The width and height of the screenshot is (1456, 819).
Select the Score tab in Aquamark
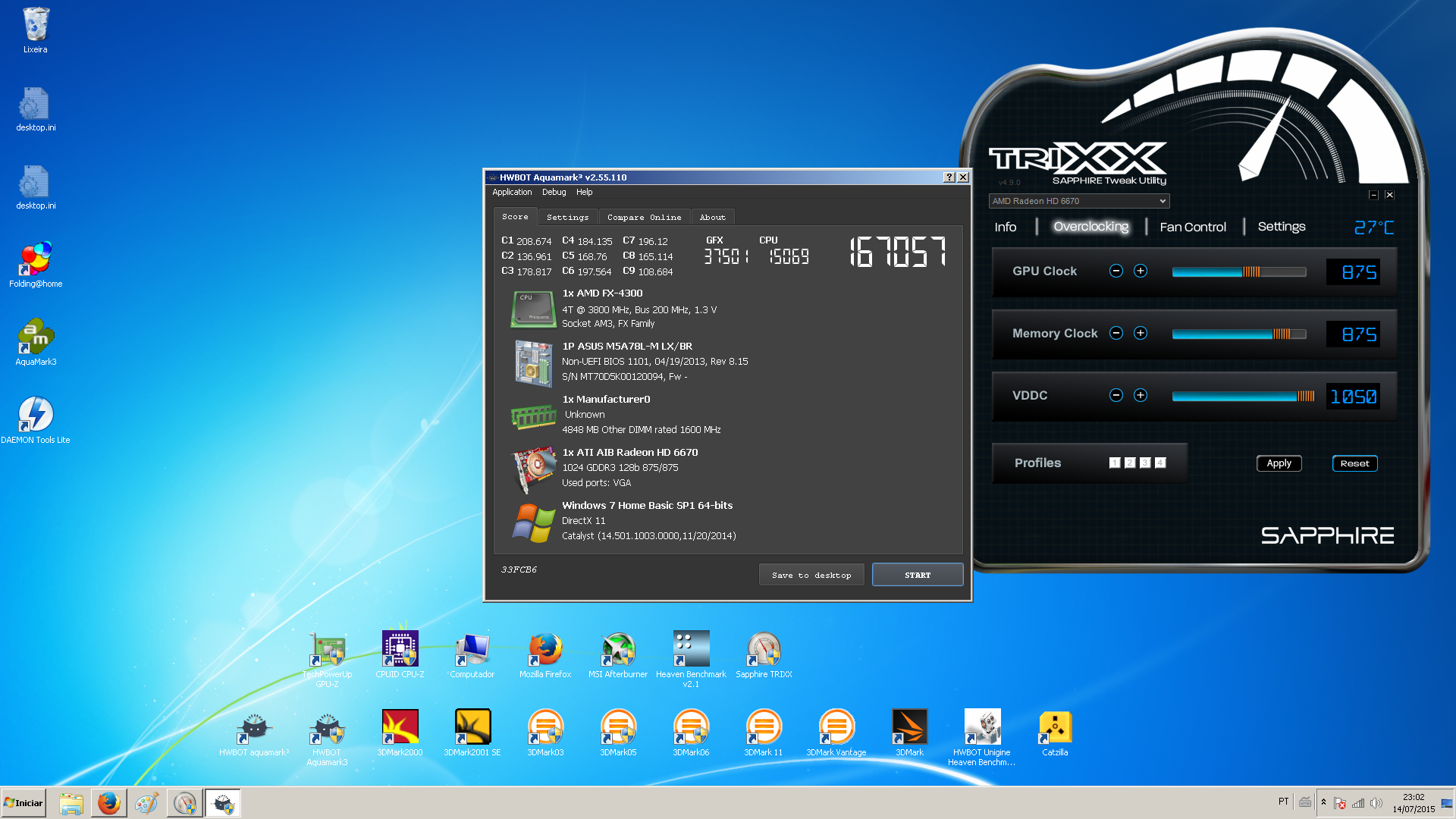tap(515, 217)
